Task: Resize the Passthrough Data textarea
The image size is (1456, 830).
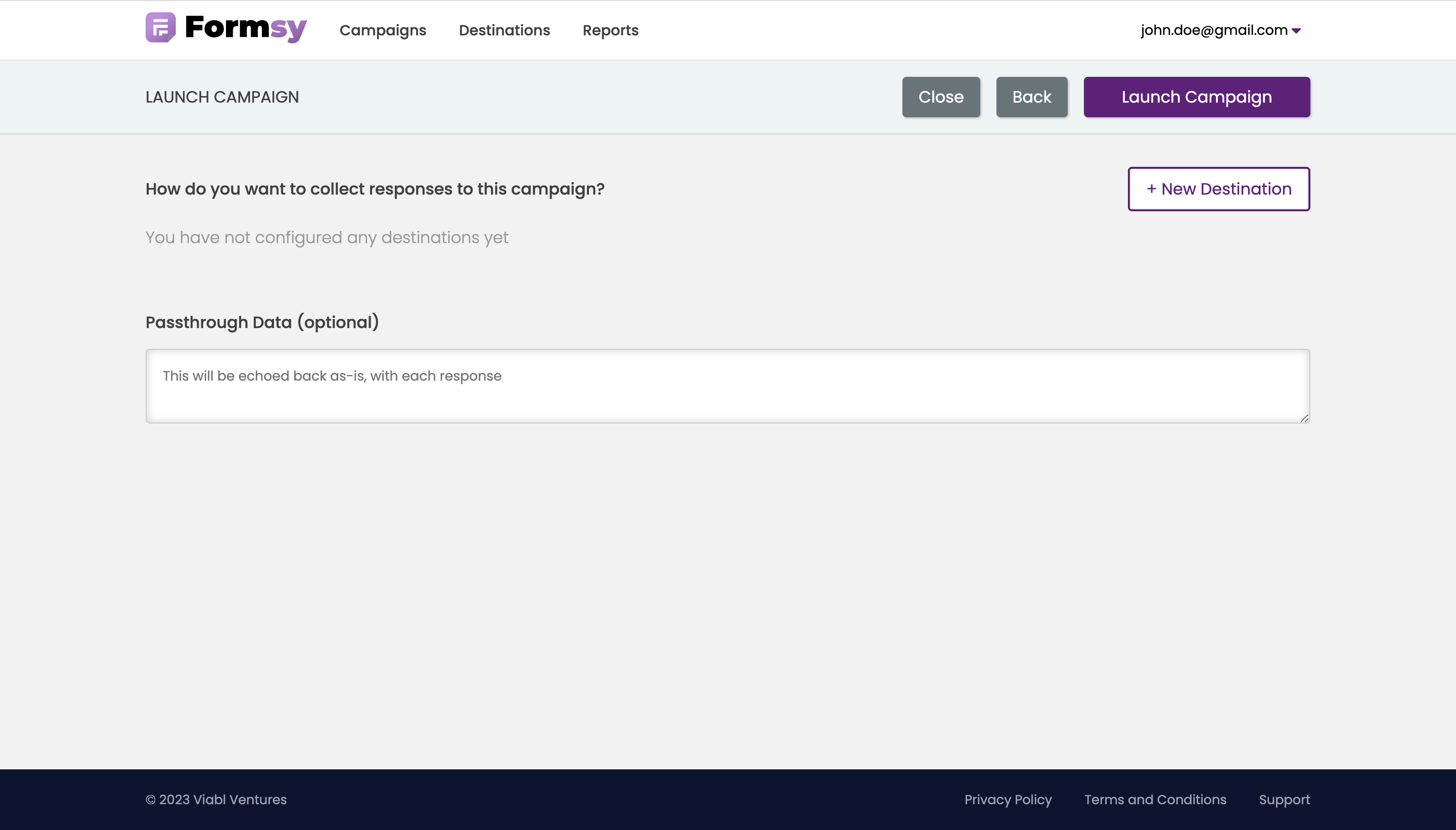Action: (x=1304, y=418)
